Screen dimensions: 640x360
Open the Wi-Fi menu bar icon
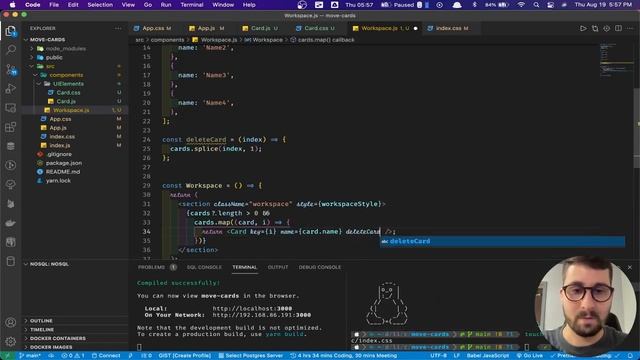click(521, 5)
